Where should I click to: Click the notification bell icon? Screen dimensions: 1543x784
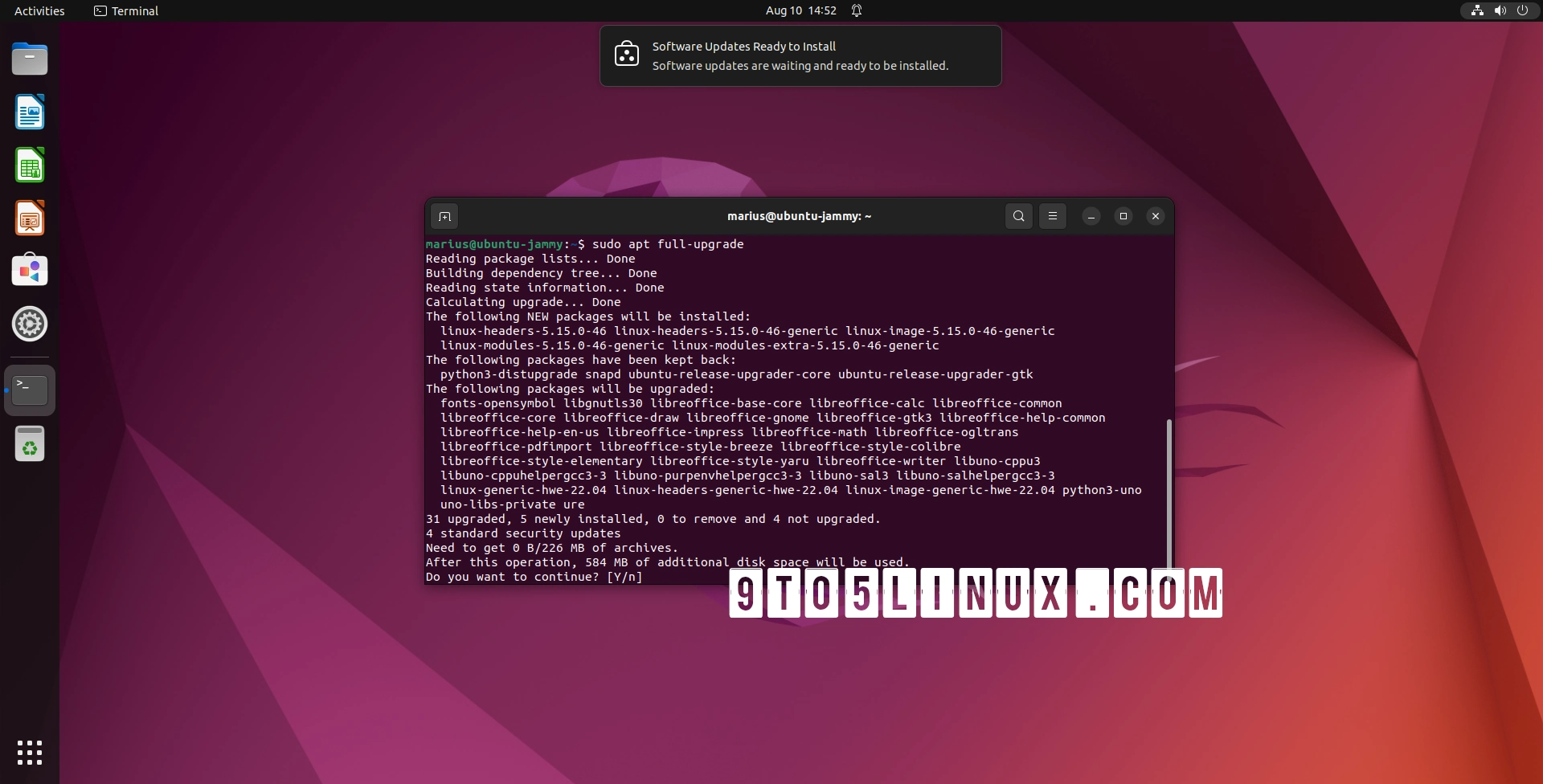click(857, 10)
